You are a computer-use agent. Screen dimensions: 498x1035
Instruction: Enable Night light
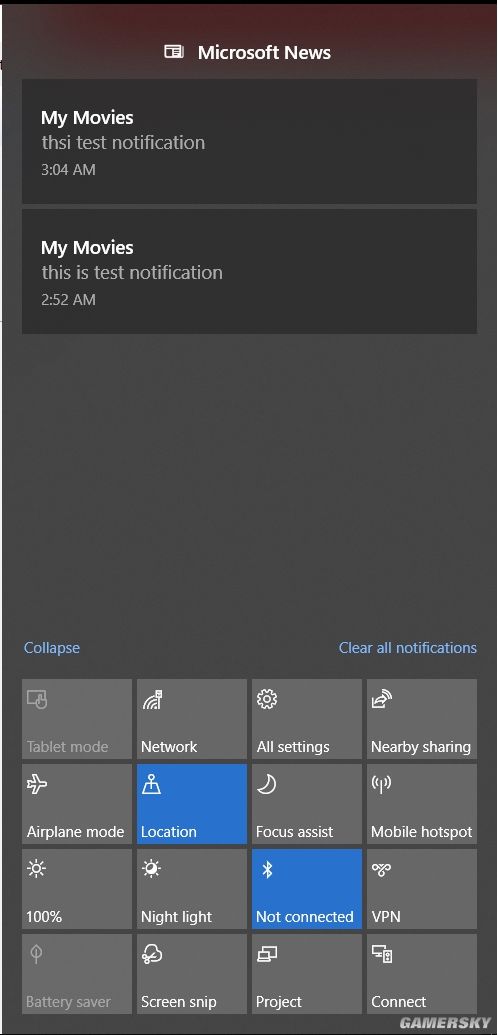(x=192, y=889)
